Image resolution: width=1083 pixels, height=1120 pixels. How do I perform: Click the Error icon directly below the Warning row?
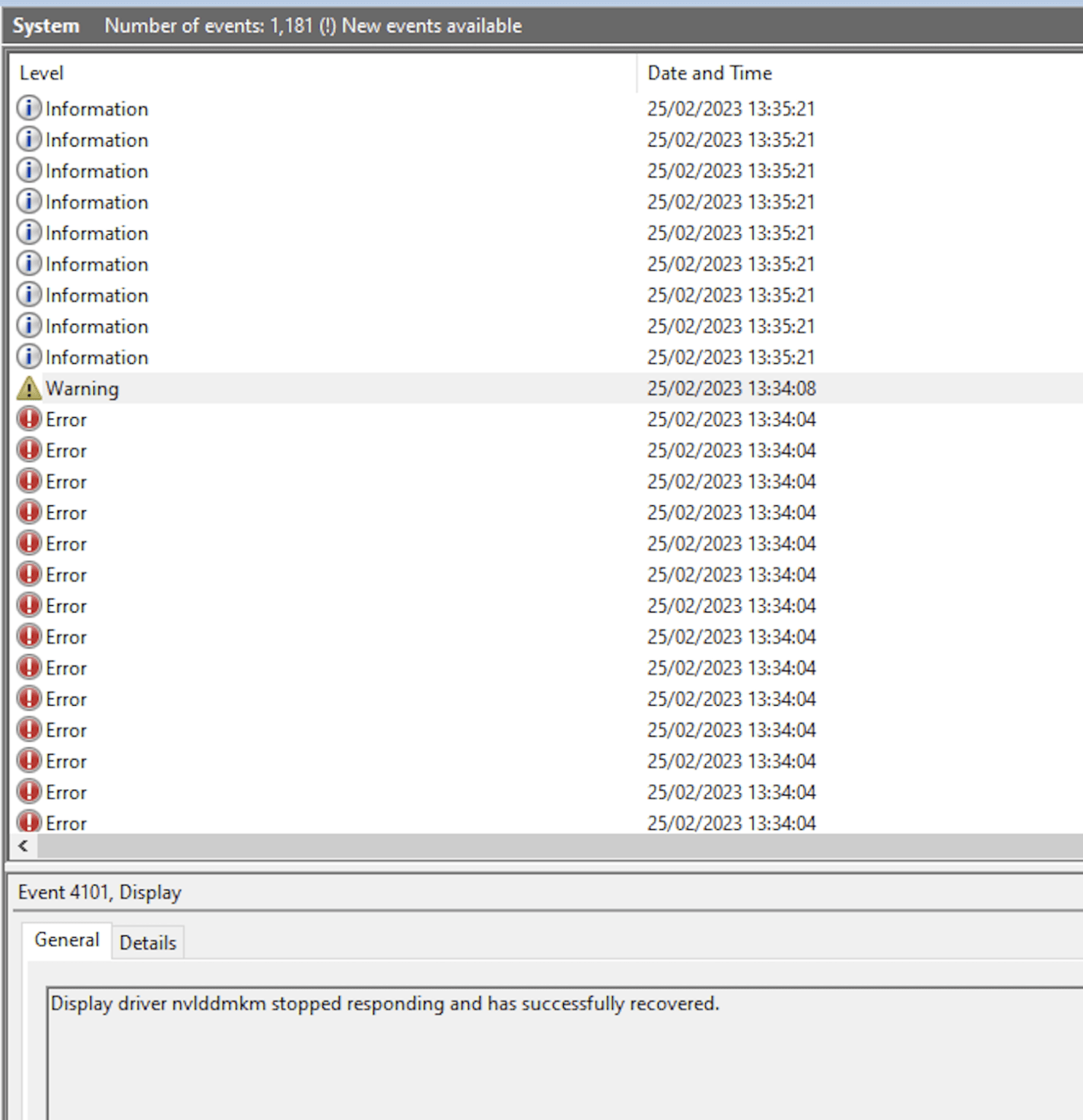pyautogui.click(x=28, y=419)
